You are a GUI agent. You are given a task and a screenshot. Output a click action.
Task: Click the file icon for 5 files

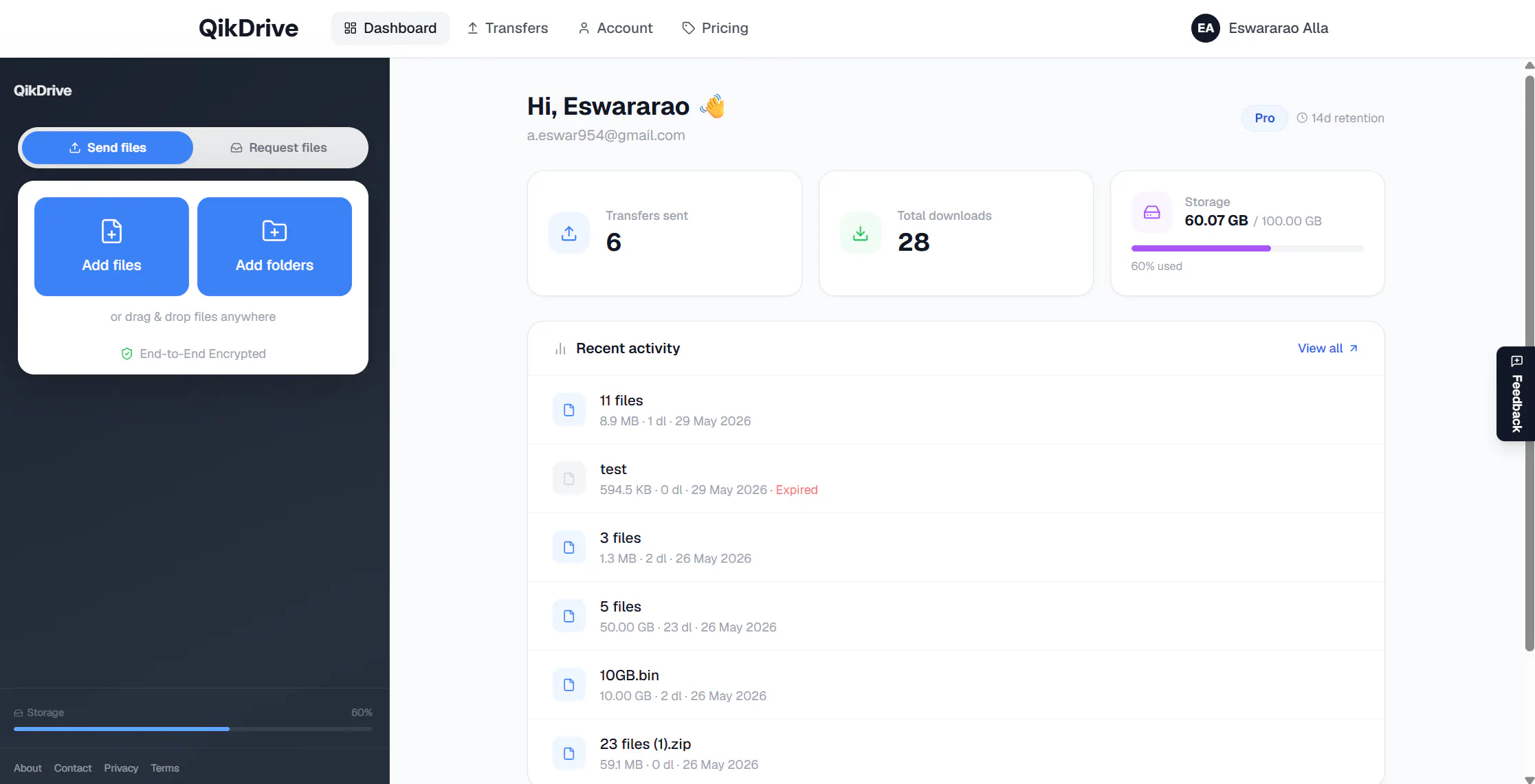pyautogui.click(x=569, y=616)
